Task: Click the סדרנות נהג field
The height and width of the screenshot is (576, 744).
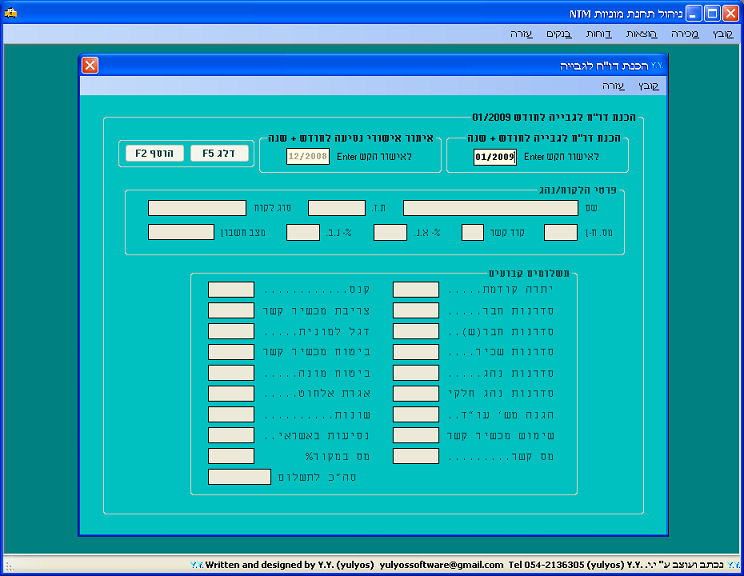Action: point(416,373)
